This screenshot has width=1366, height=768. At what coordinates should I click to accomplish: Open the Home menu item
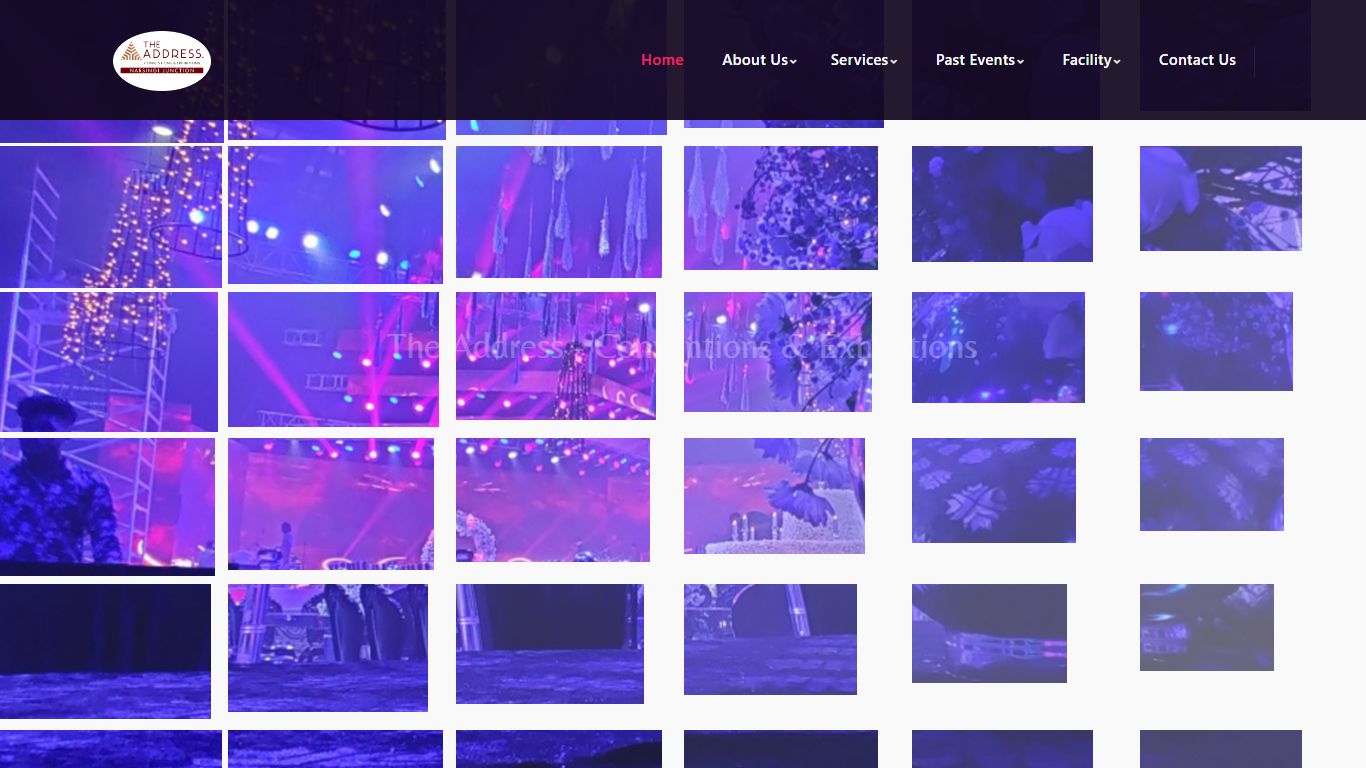coord(662,60)
